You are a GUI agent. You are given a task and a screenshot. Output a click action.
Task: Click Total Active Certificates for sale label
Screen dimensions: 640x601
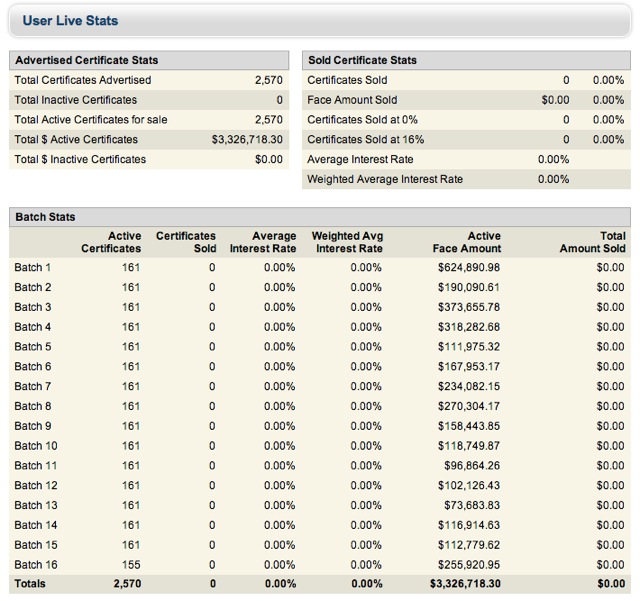pos(91,120)
